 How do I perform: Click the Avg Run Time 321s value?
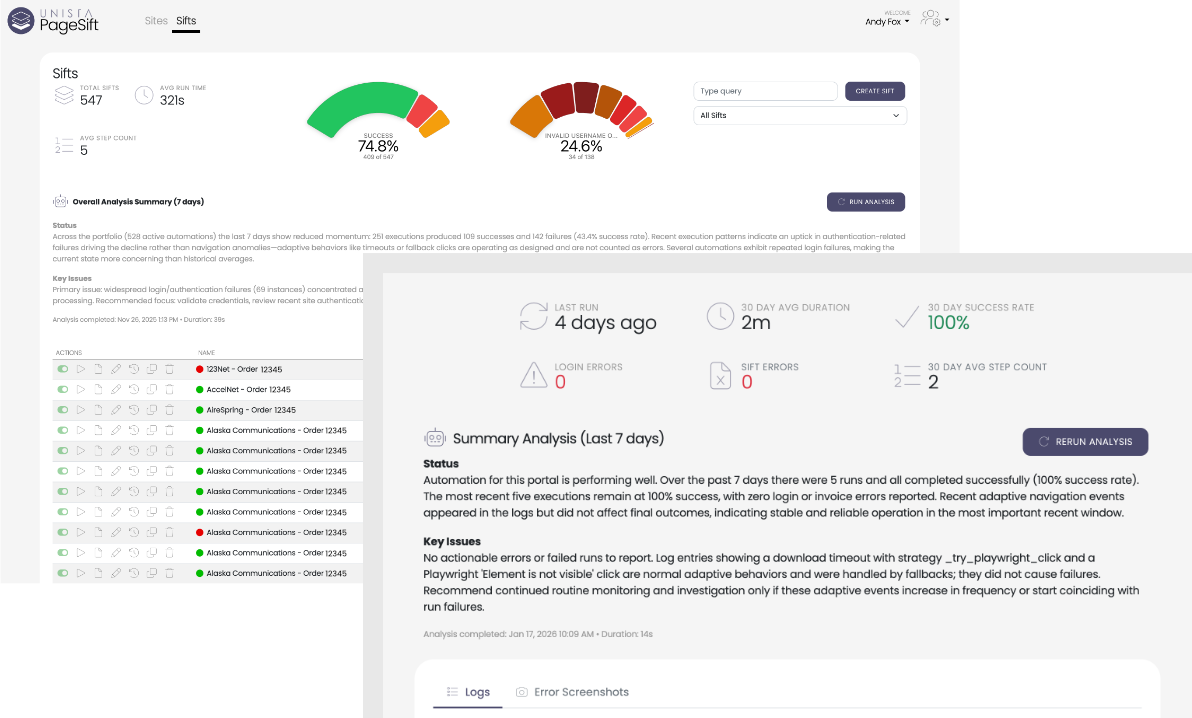pyautogui.click(x=172, y=100)
